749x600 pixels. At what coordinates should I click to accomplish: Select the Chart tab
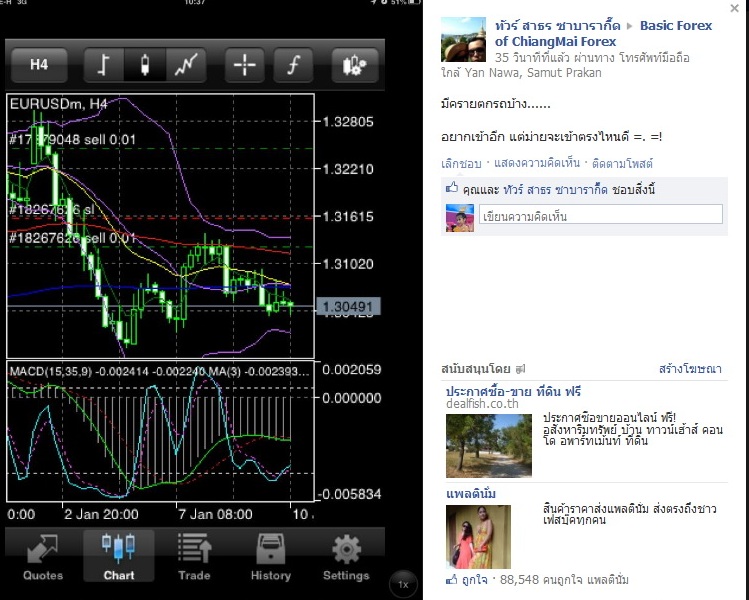coord(118,557)
